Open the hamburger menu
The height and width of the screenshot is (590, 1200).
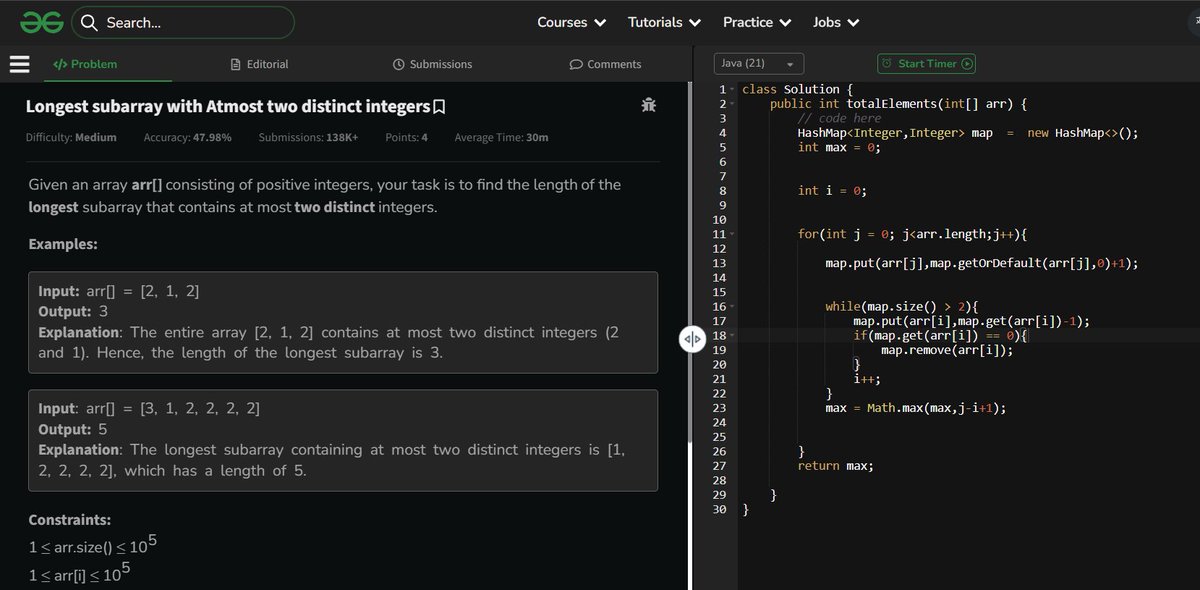(19, 64)
